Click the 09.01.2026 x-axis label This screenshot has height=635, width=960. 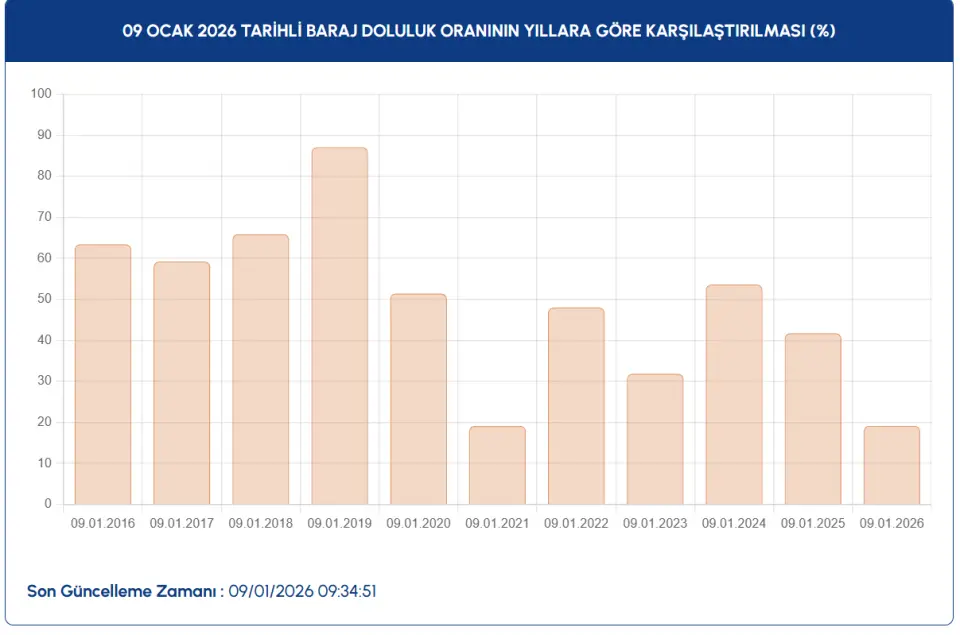(x=892, y=523)
